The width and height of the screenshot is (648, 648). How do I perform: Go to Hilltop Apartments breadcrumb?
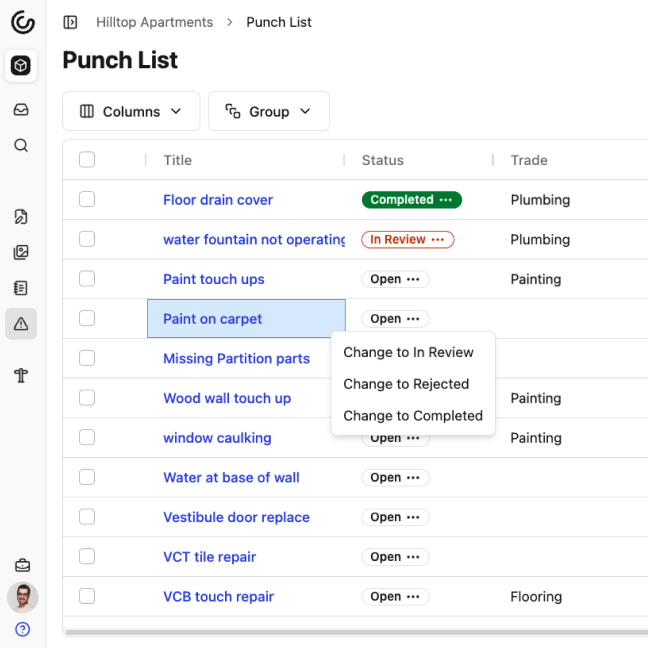(154, 22)
